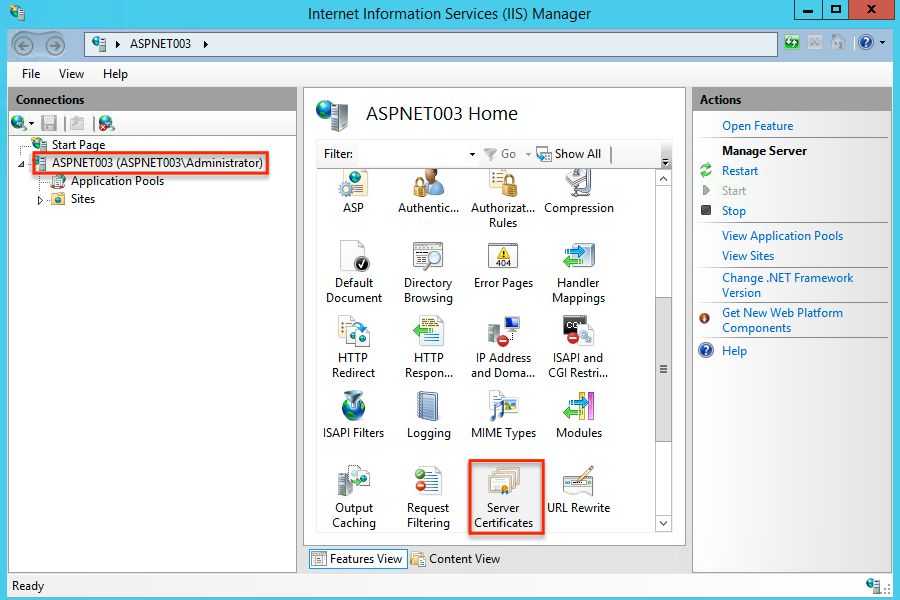Open the File menu

[x=31, y=74]
